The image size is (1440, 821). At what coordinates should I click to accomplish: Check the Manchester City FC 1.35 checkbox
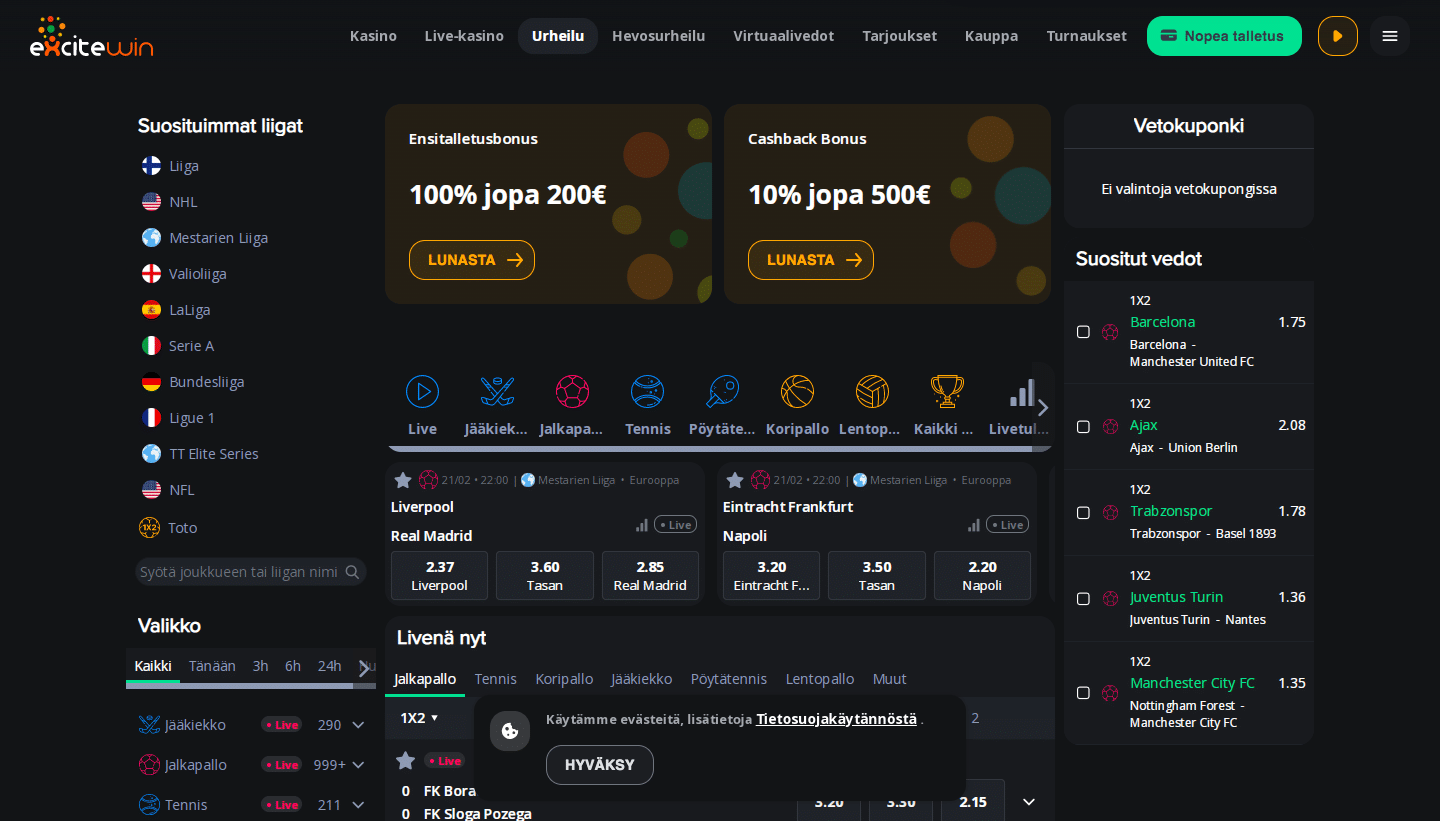(1083, 693)
